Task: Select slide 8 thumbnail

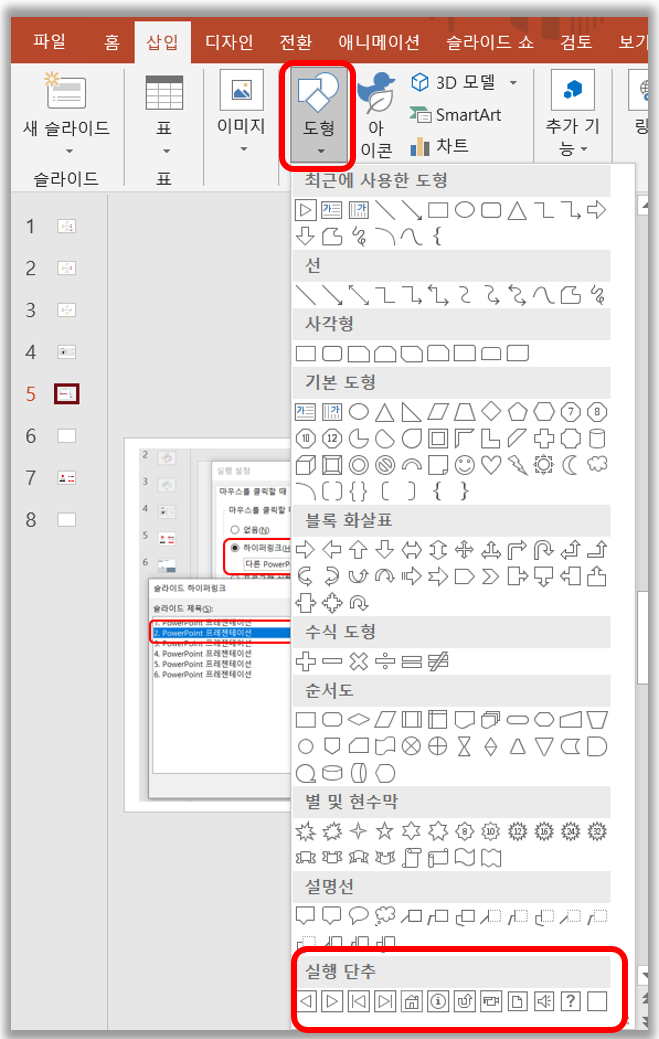Action: 66,520
